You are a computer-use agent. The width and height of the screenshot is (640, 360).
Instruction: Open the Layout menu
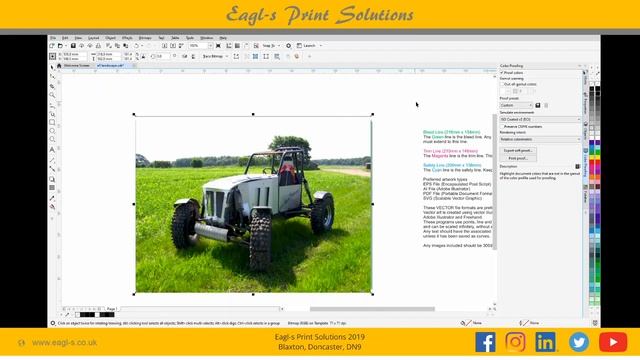93,38
